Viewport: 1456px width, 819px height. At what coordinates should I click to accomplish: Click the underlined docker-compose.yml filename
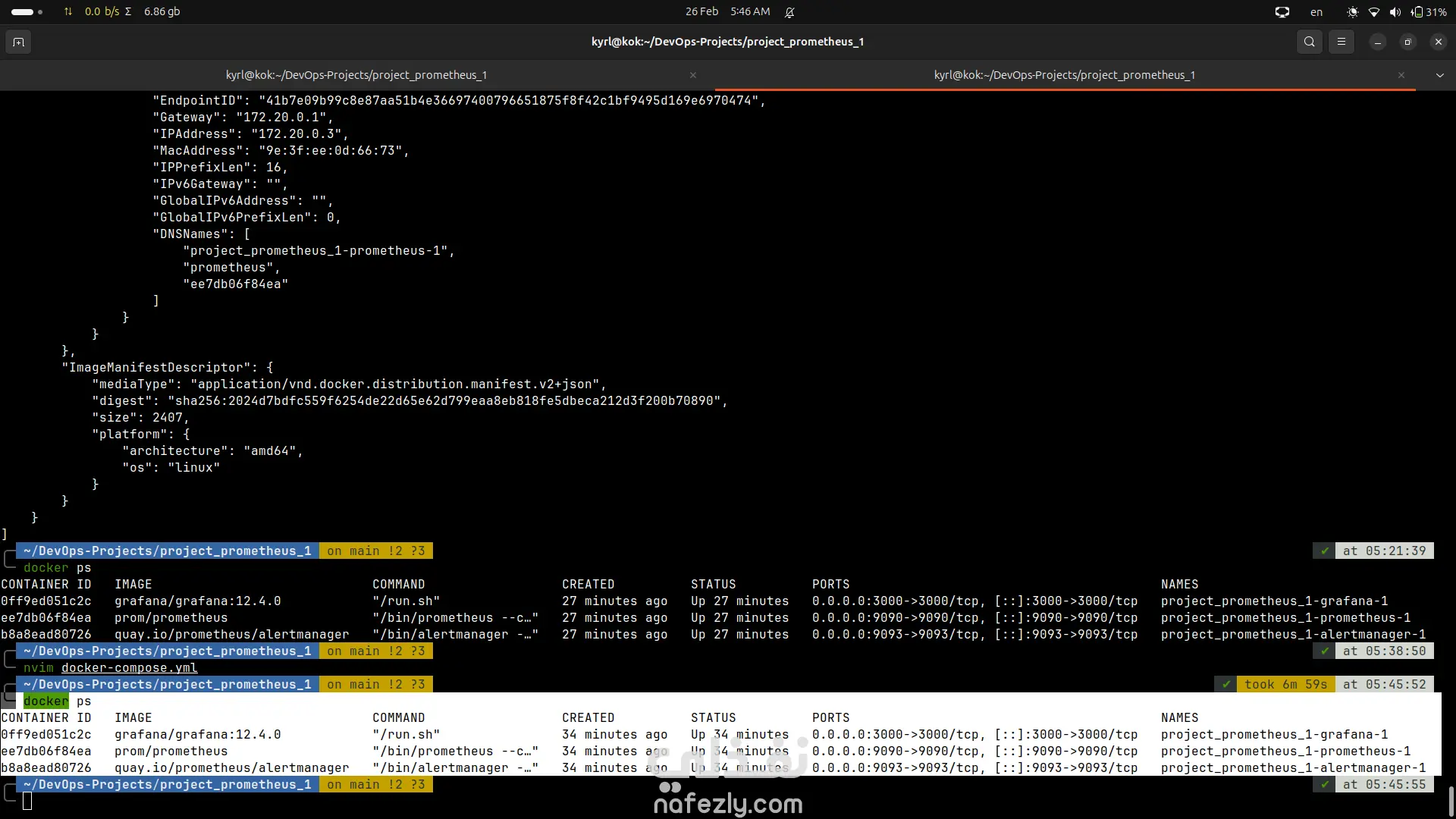(x=129, y=668)
